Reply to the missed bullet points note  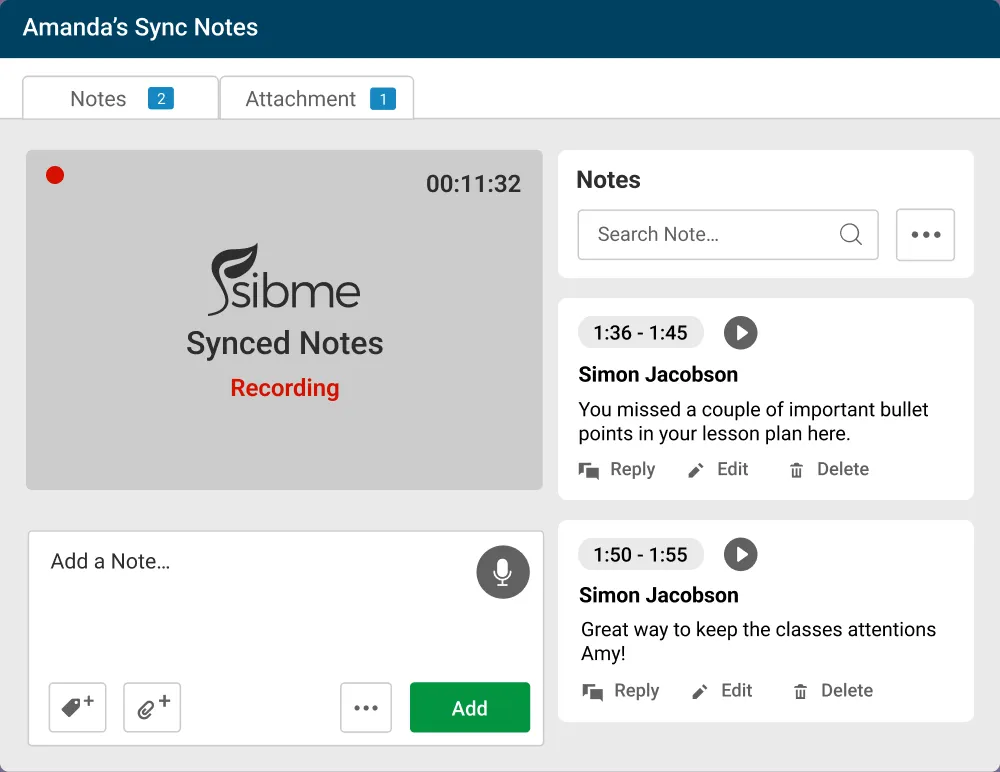tap(617, 470)
